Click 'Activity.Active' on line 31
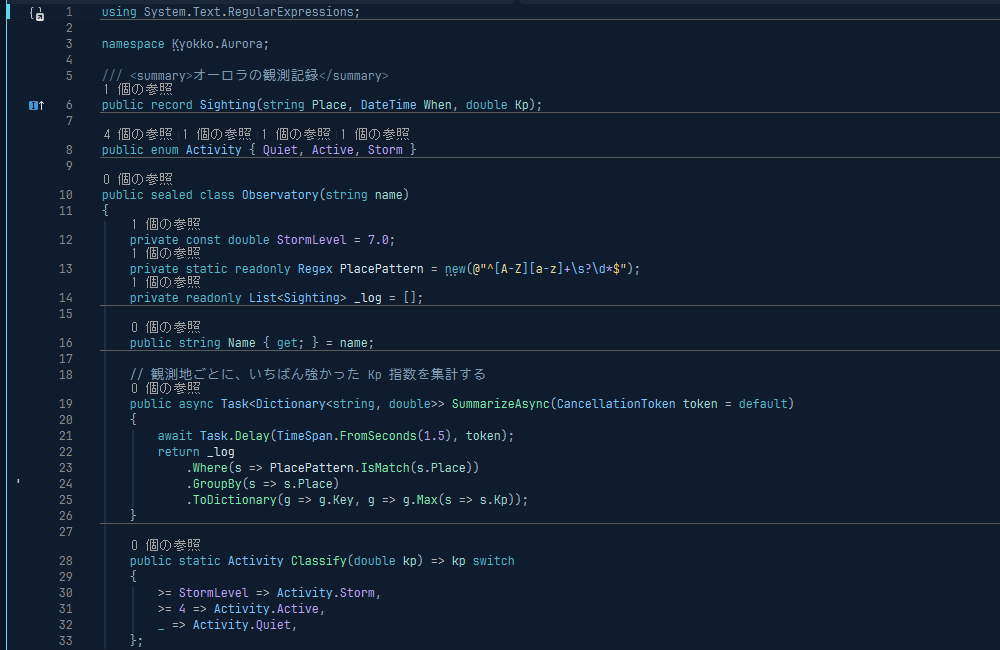This screenshot has width=1000, height=650. coord(266,609)
